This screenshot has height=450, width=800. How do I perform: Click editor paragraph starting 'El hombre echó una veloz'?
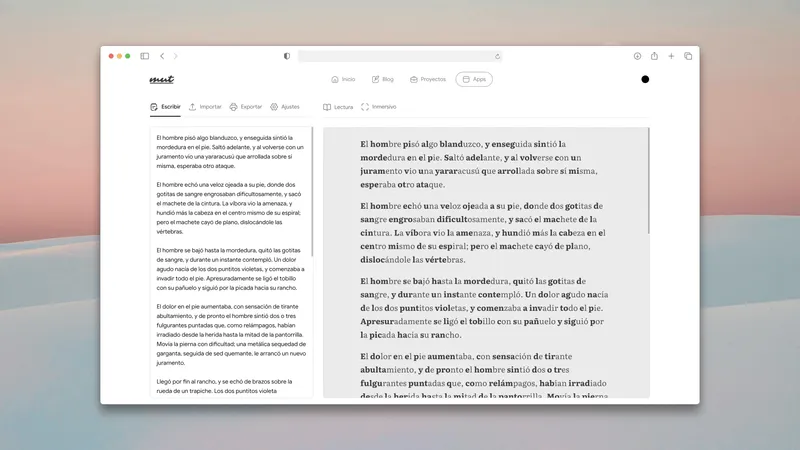click(230, 208)
